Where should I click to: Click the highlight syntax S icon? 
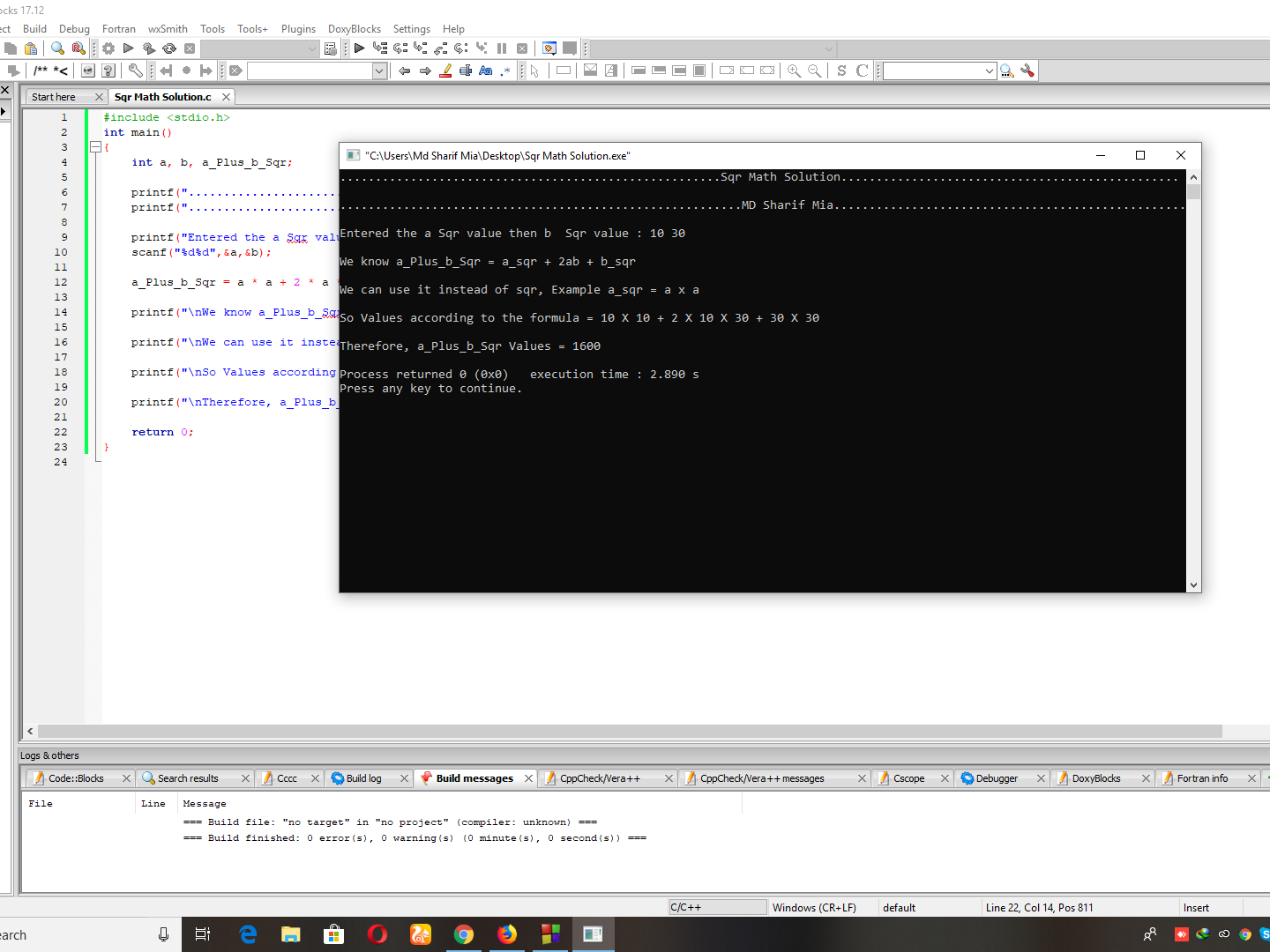[840, 71]
